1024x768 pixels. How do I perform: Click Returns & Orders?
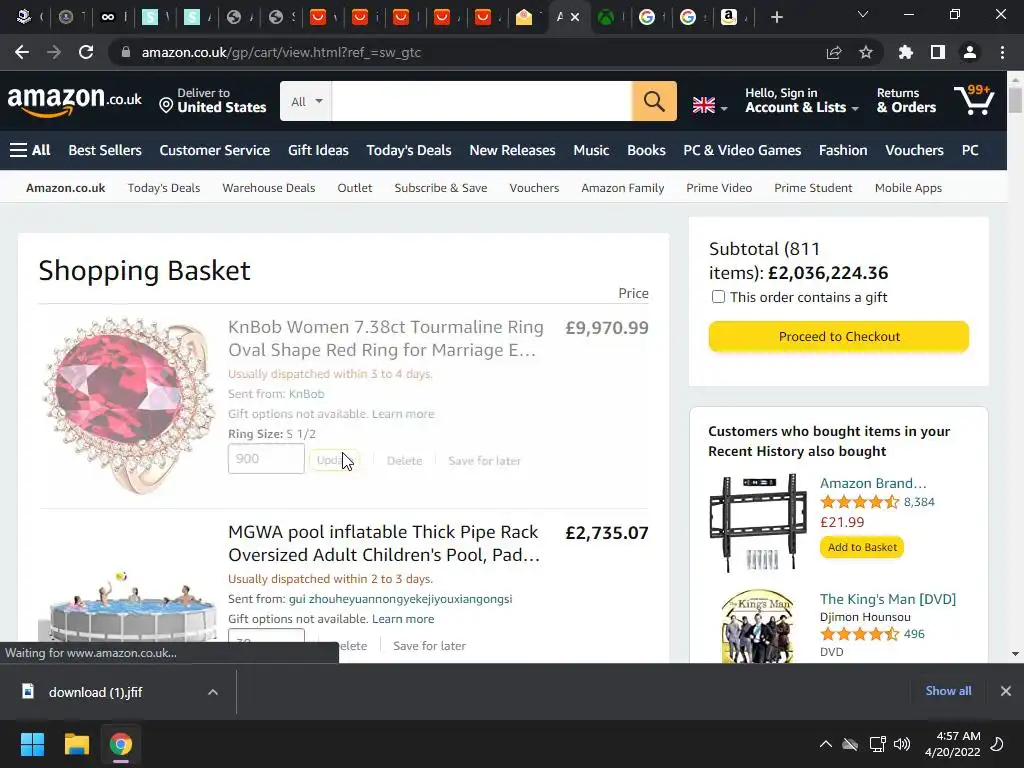point(906,101)
